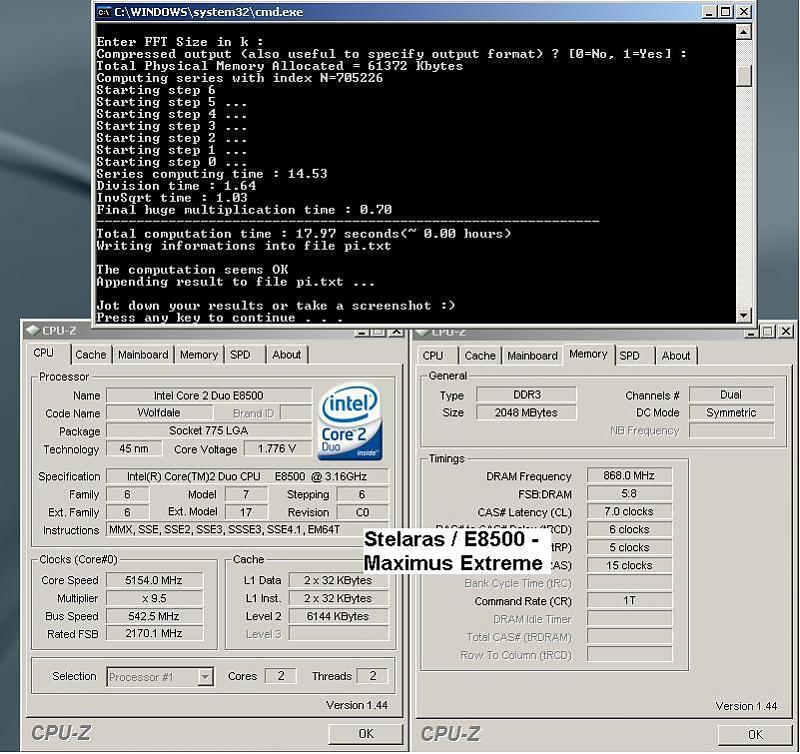Open Mainboard tab in right CPU-Z window
Image resolution: width=800 pixels, height=754 pixels.
point(533,356)
